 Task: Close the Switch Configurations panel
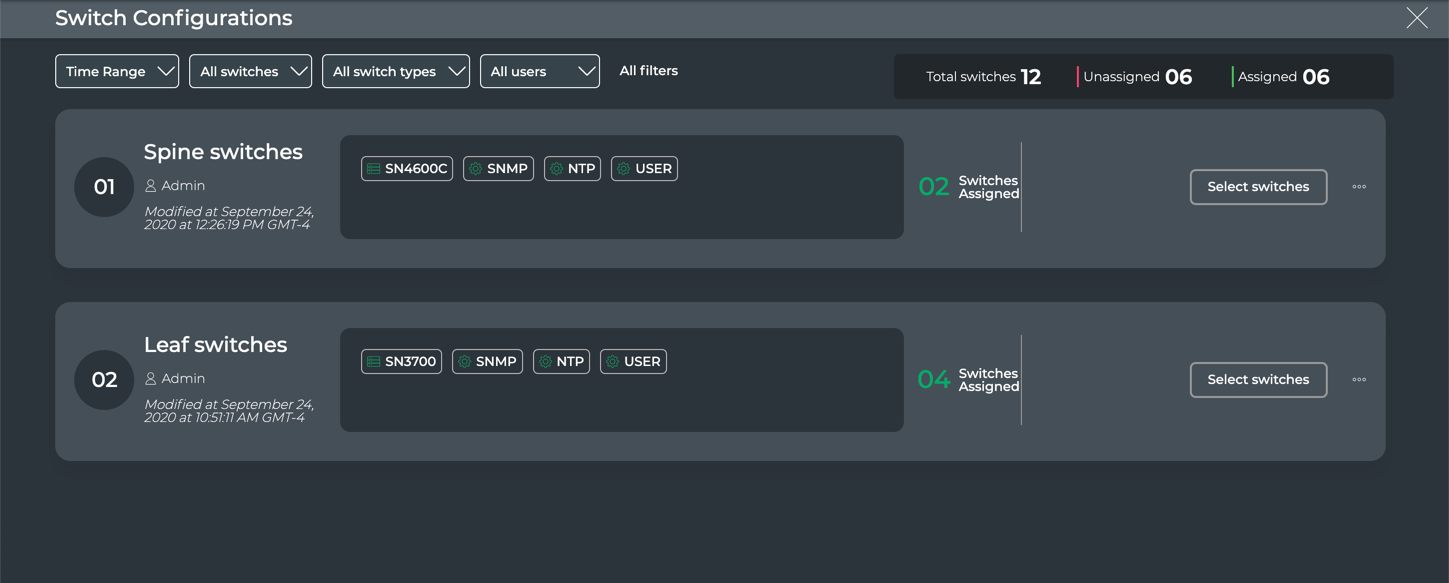click(x=1416, y=18)
